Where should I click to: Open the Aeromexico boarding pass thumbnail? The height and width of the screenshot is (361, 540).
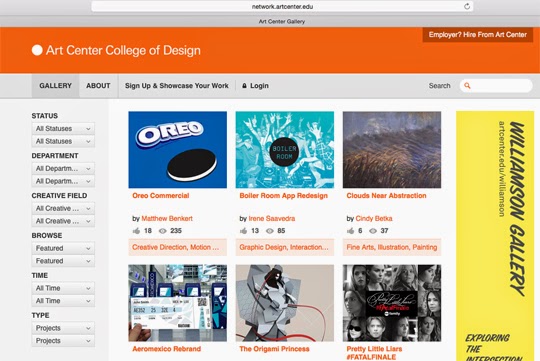(178, 303)
